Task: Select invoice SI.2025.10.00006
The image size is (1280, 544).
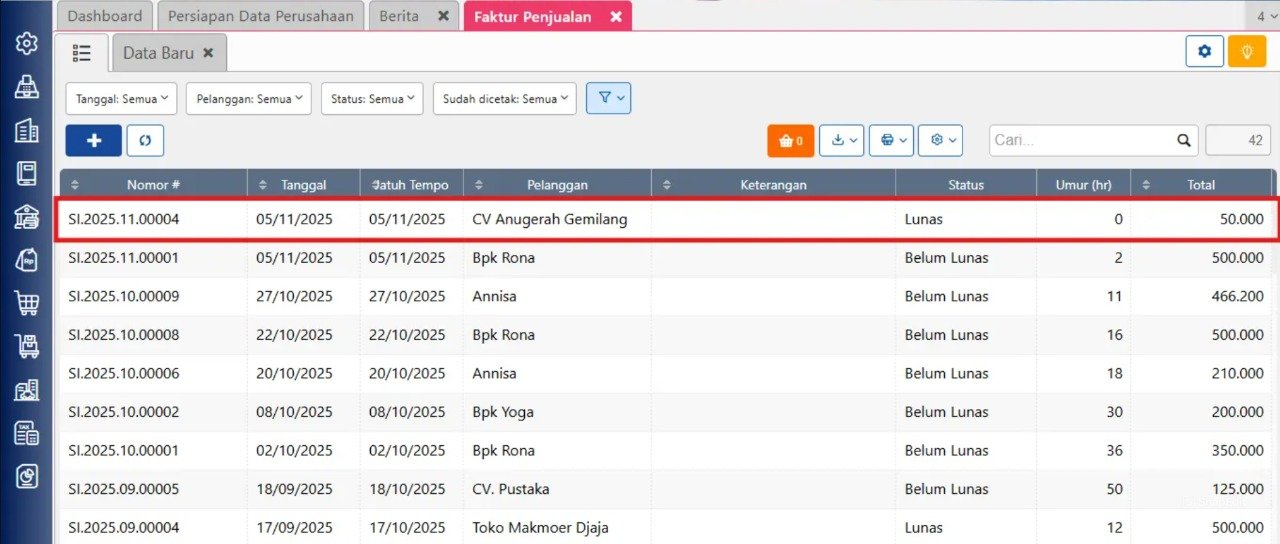Action: click(666, 374)
